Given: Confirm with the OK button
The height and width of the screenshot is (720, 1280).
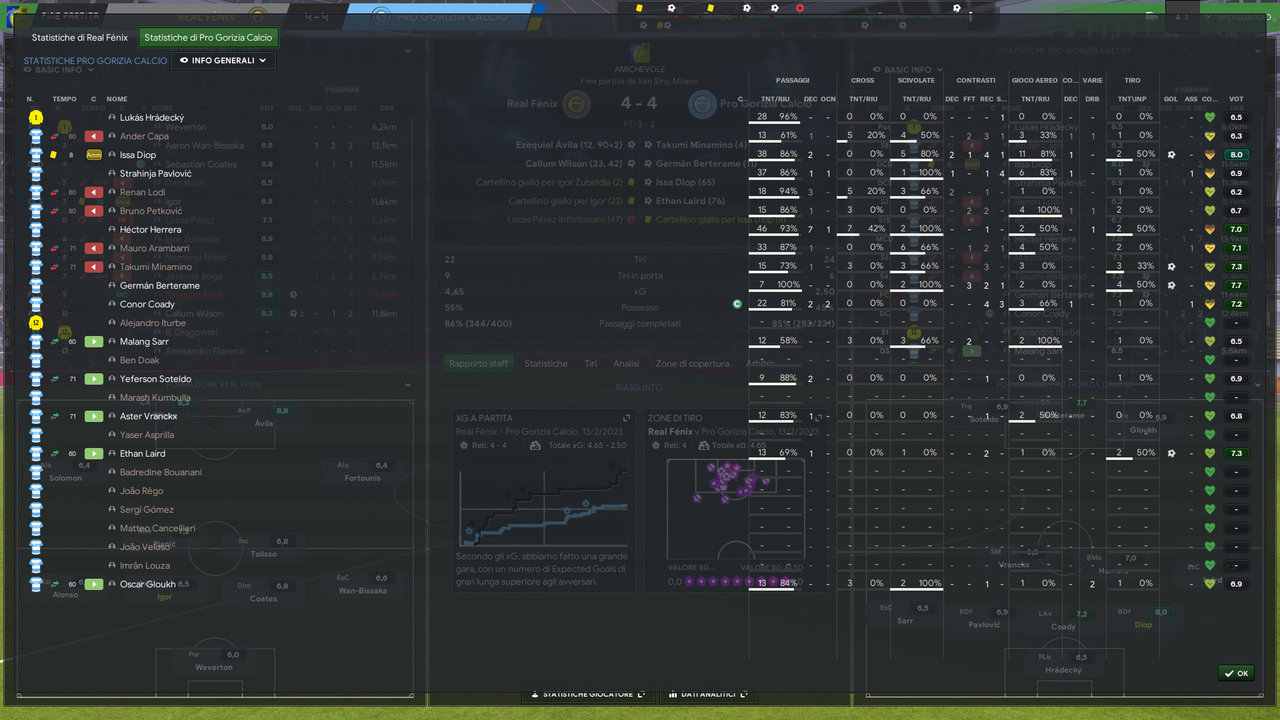Looking at the screenshot, I should (1236, 673).
